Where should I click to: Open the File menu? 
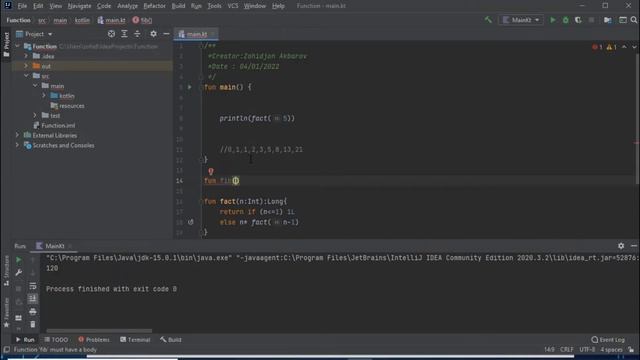(x=22, y=6)
